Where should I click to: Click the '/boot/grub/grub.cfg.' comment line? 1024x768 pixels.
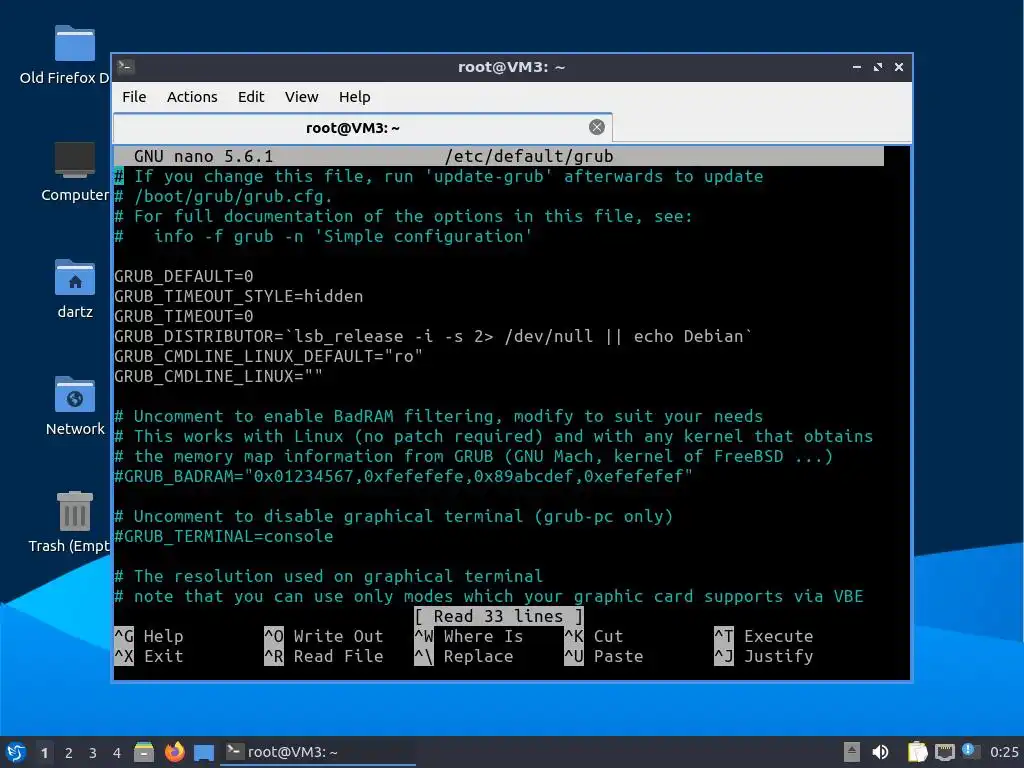(x=223, y=197)
